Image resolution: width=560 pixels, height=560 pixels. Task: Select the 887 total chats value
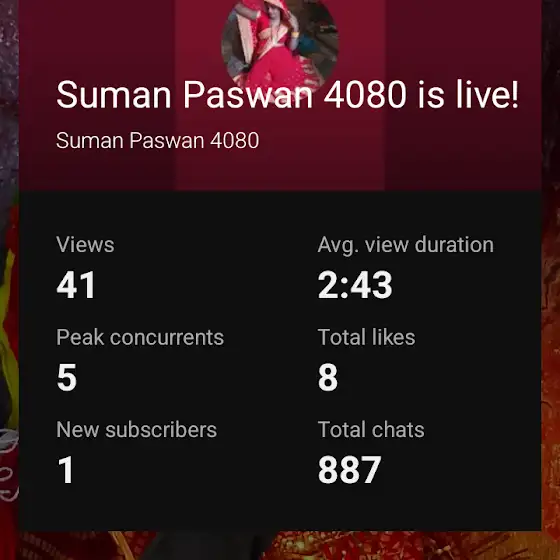pyautogui.click(x=350, y=469)
